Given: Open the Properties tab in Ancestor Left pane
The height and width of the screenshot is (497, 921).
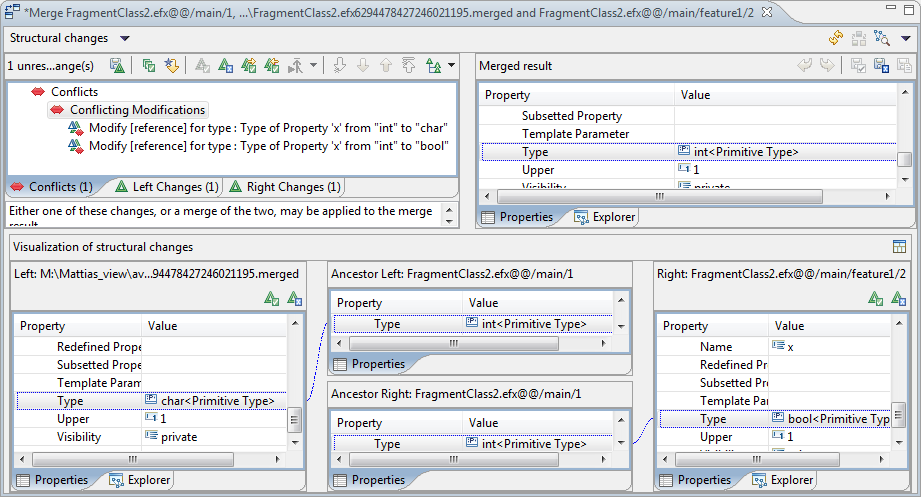Looking at the screenshot, I should 369,364.
